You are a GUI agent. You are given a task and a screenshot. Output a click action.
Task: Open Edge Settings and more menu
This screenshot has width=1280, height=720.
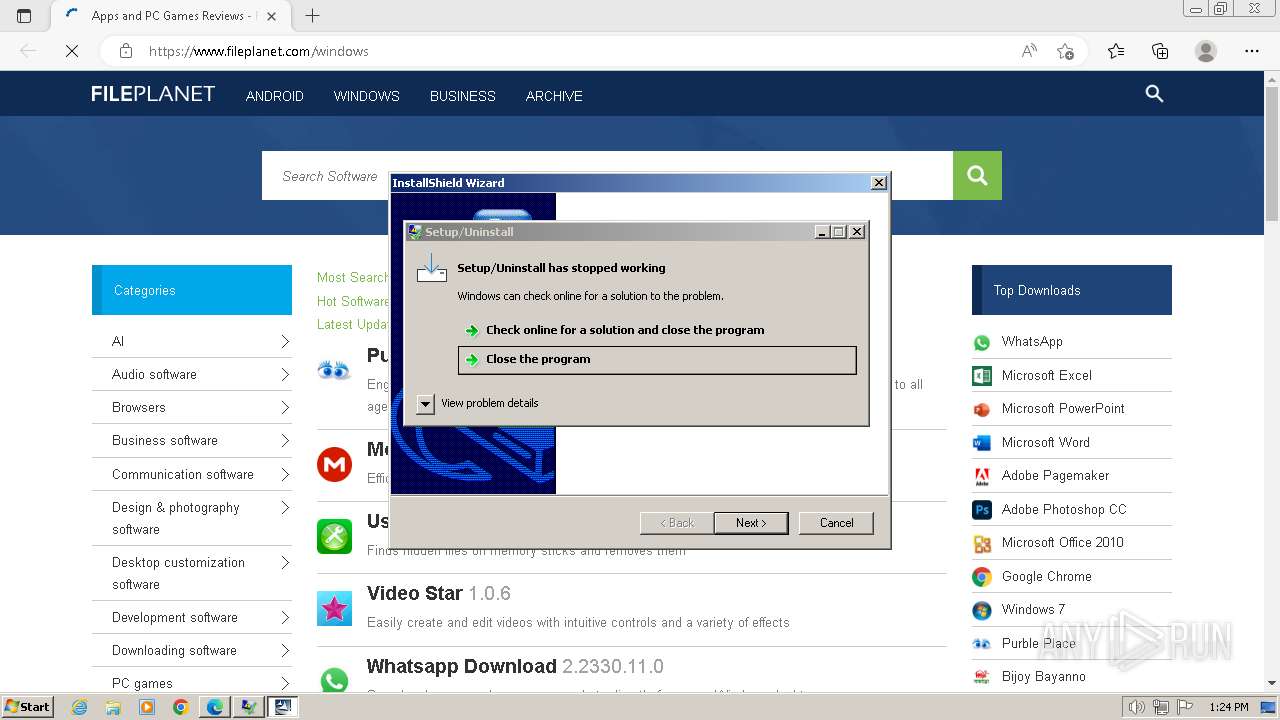[x=1251, y=51]
